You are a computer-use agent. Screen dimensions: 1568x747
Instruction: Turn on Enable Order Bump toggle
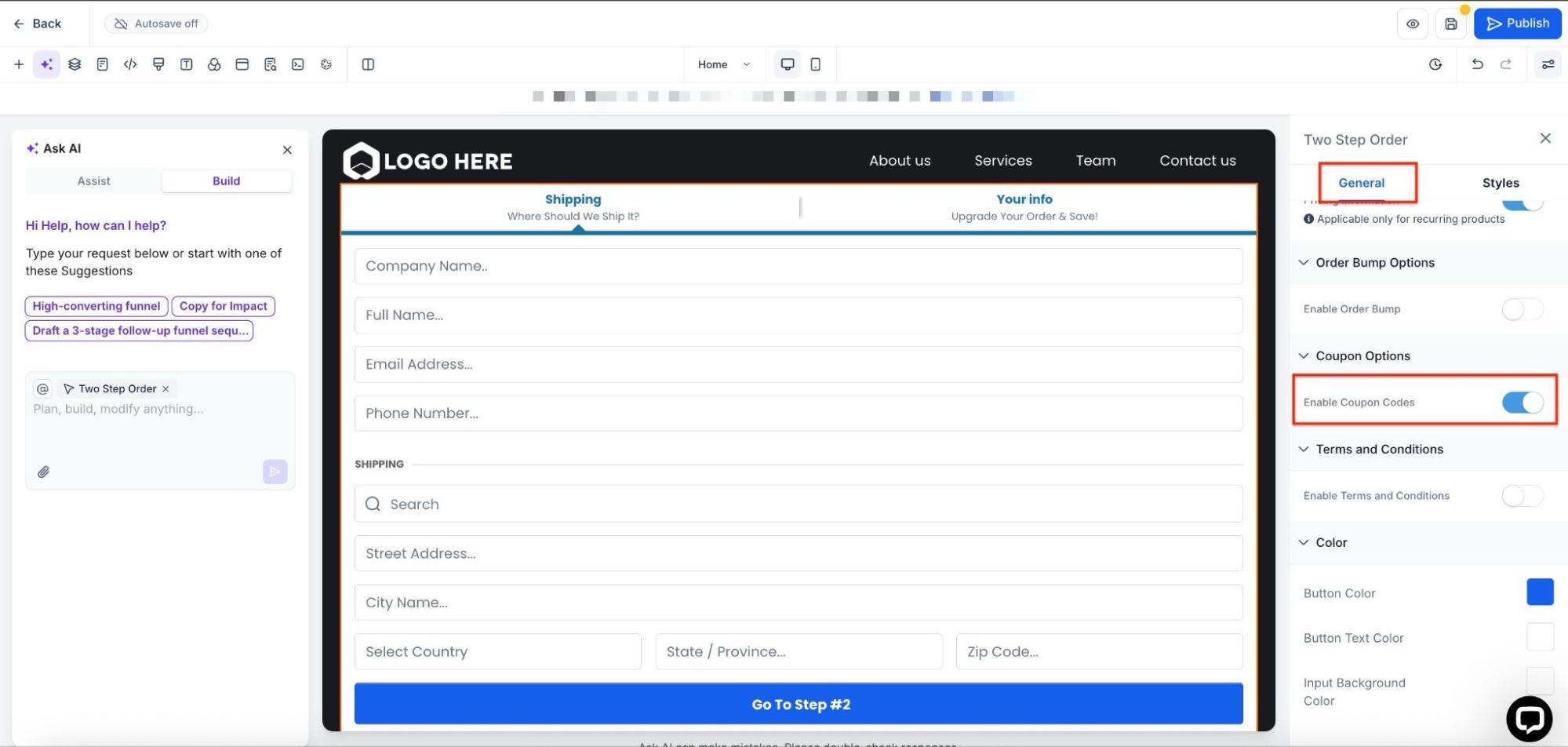pos(1522,309)
